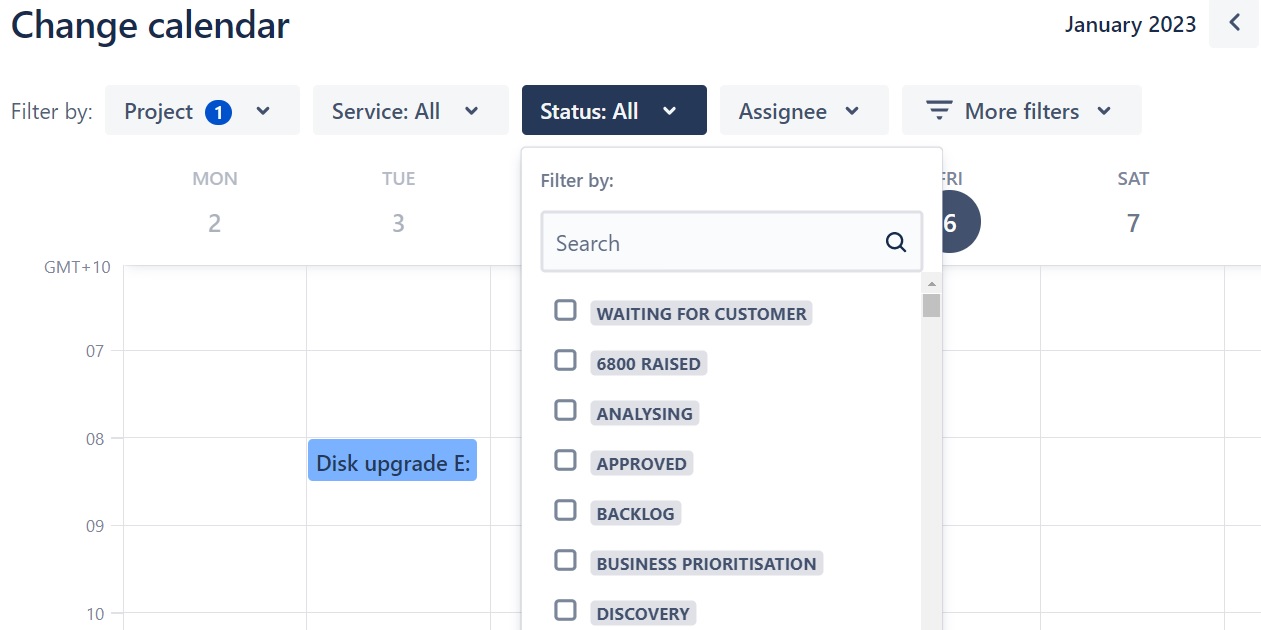Expand the More filters menu
1261x630 pixels.
click(x=1022, y=110)
